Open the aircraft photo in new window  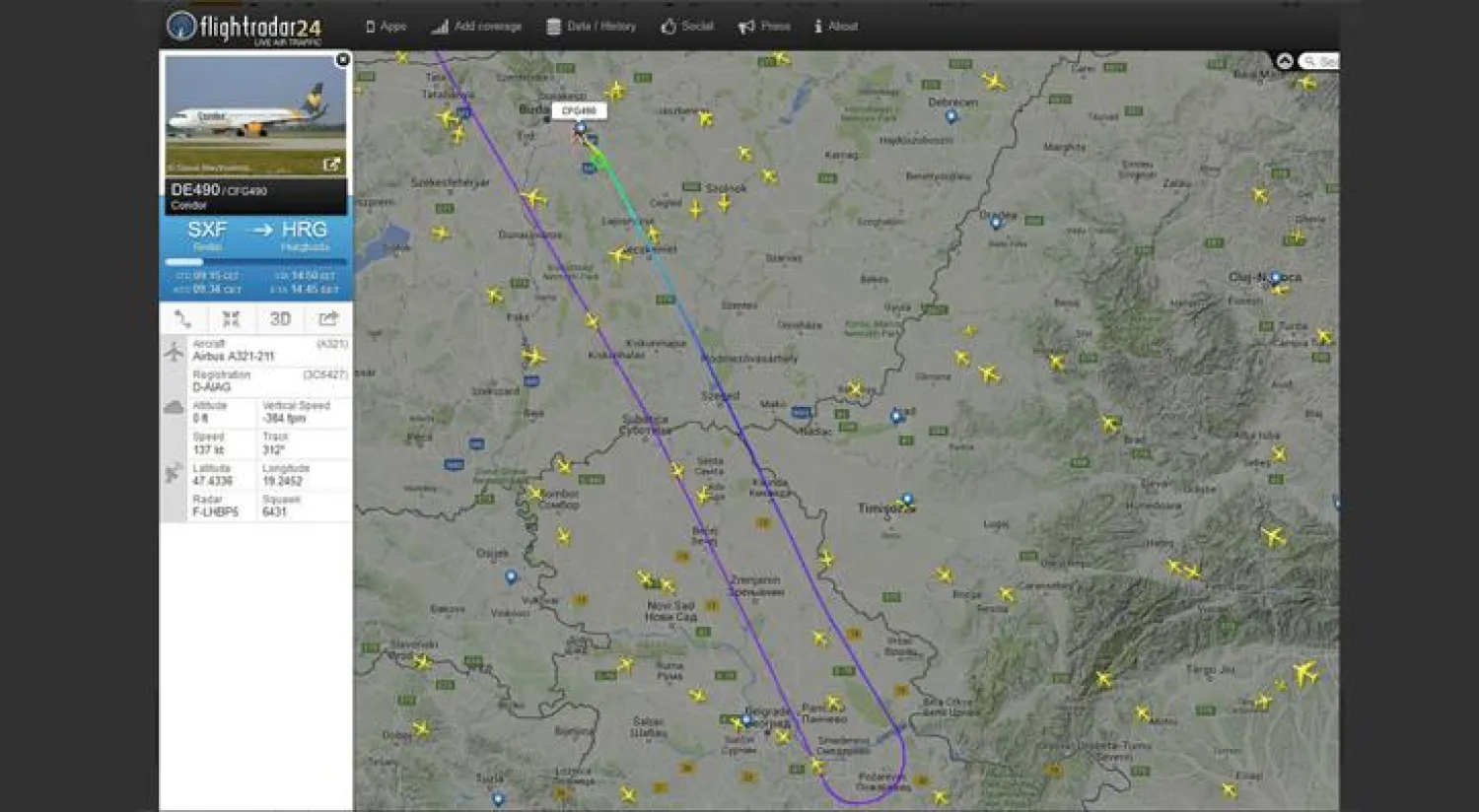pyautogui.click(x=331, y=165)
